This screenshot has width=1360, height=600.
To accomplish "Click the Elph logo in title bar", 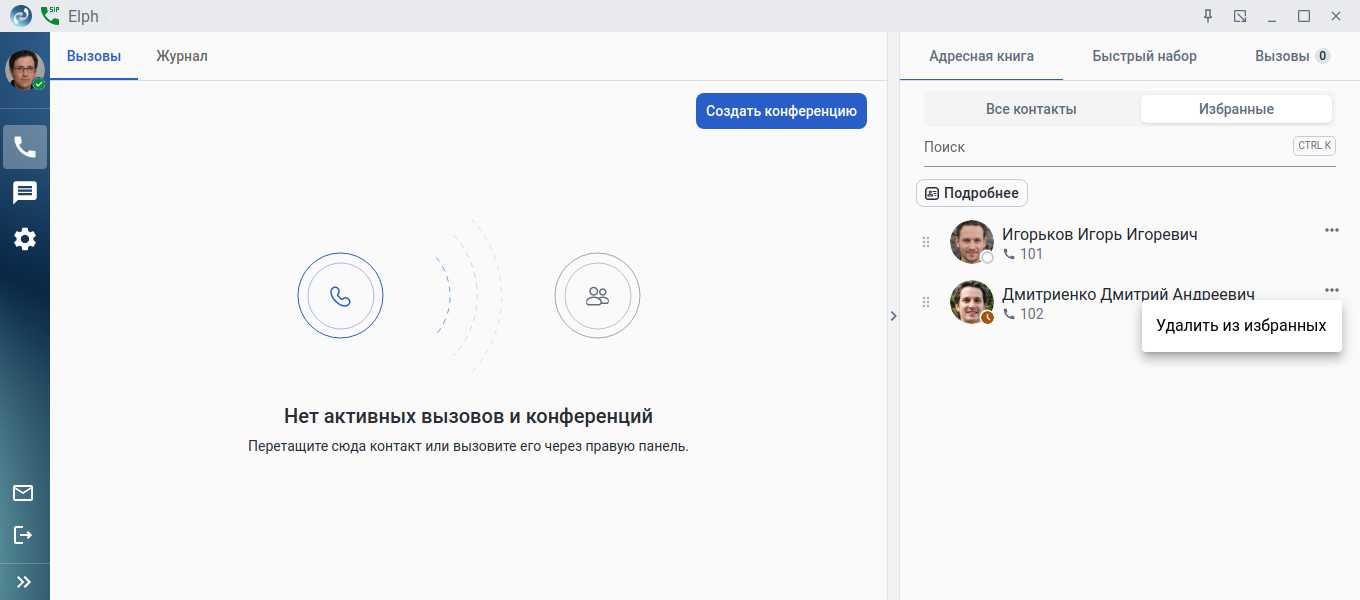I will [21, 16].
